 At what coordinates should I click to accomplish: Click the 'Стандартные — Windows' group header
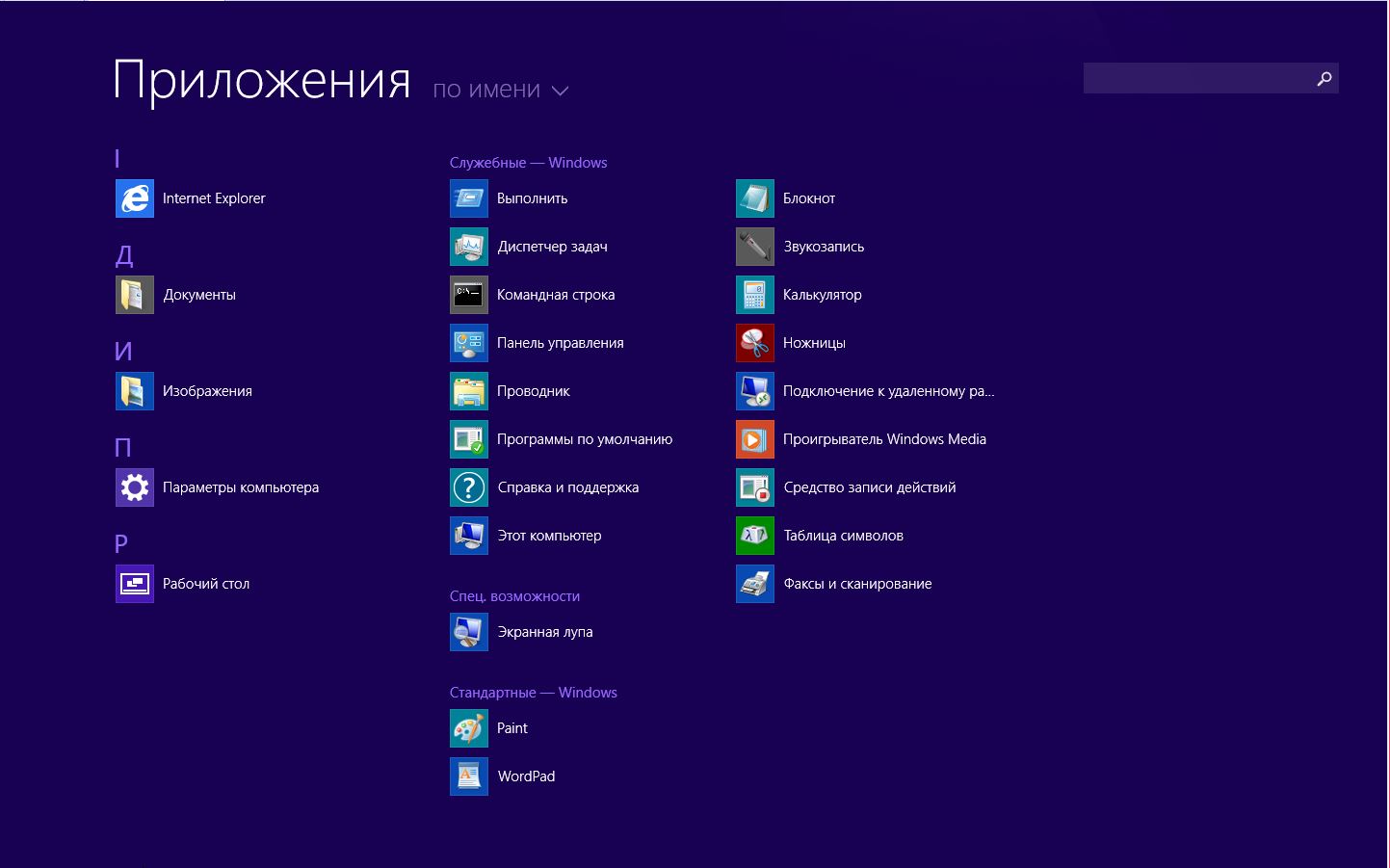[533, 693]
